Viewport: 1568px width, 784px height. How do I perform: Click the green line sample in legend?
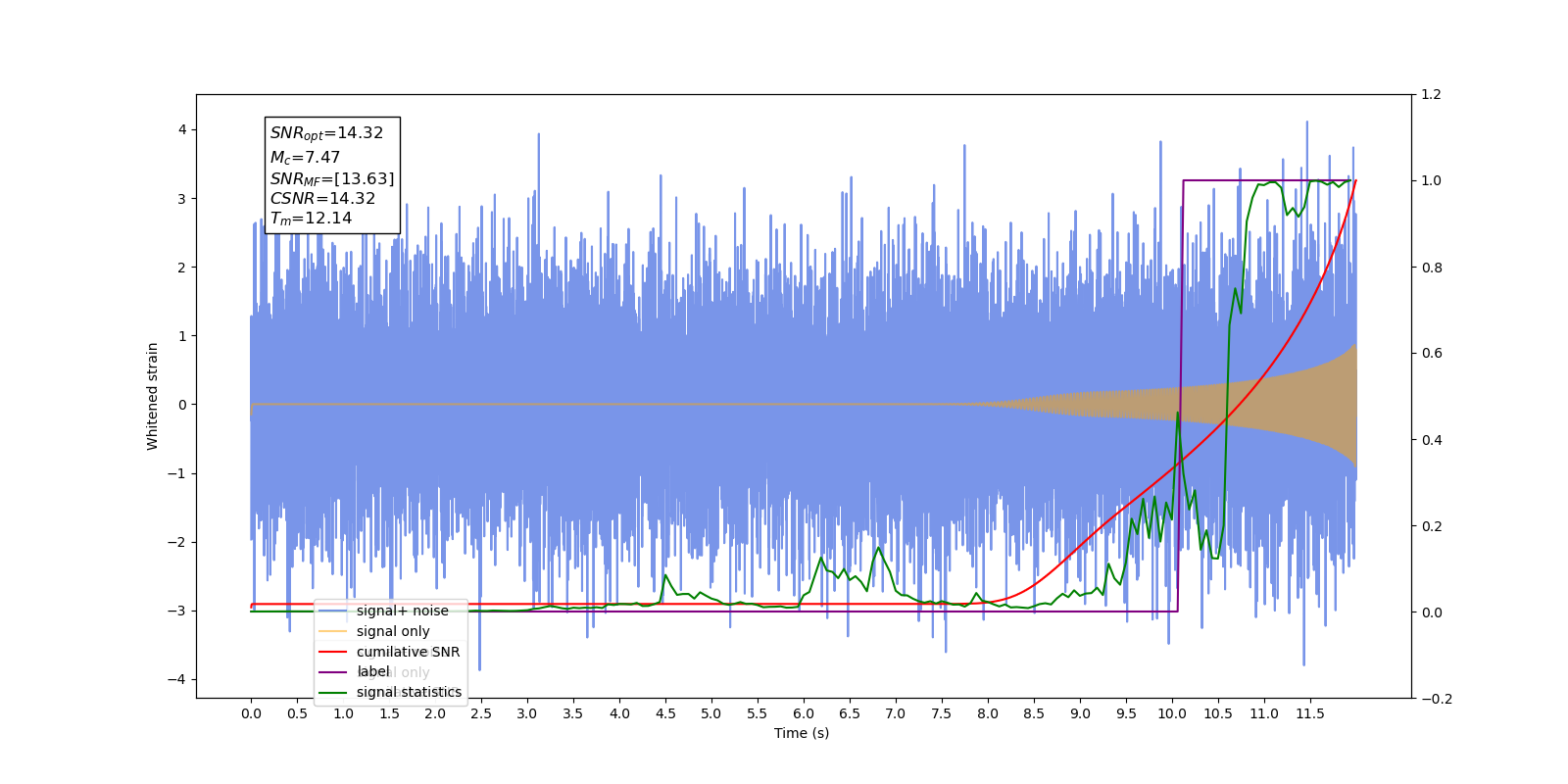click(333, 692)
